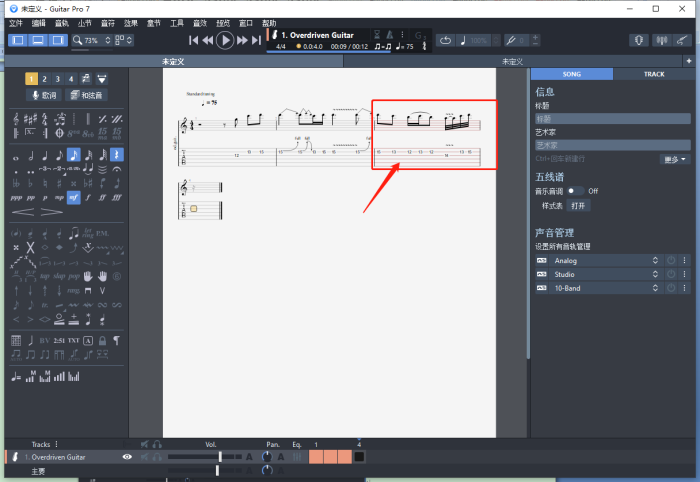This screenshot has height=482, width=700.
Task: Toggle the loop playback icon
Action: pyautogui.click(x=445, y=40)
